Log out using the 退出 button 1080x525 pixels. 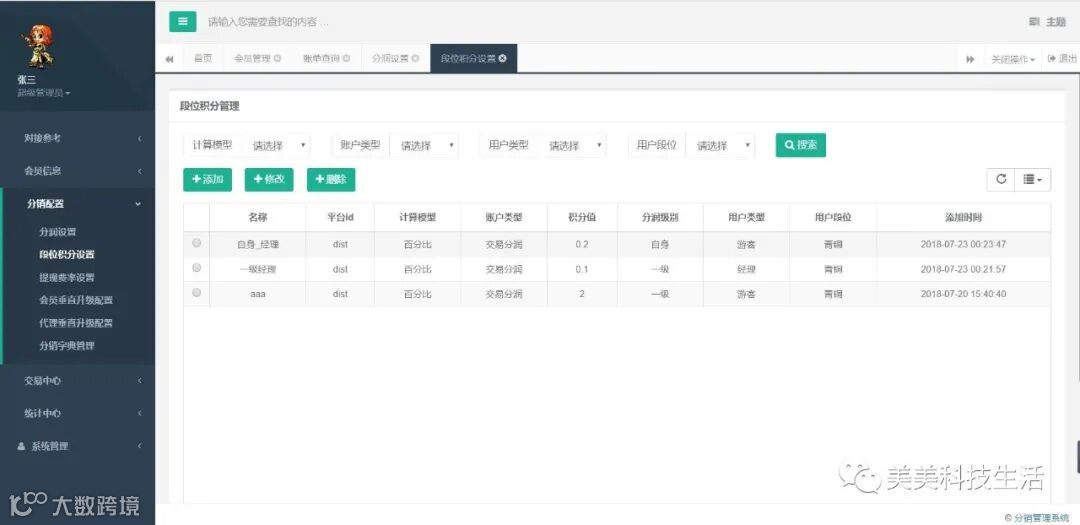(1062, 59)
